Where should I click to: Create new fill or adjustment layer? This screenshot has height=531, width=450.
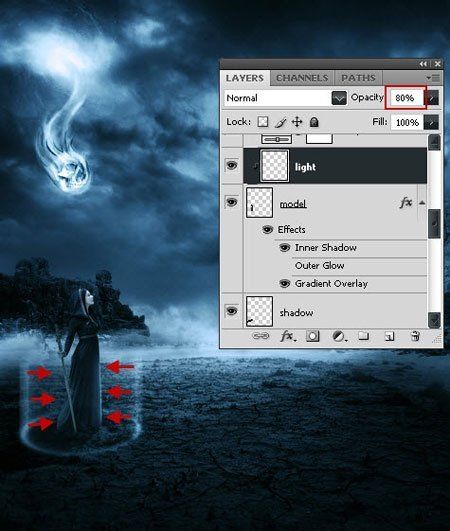[x=340, y=336]
